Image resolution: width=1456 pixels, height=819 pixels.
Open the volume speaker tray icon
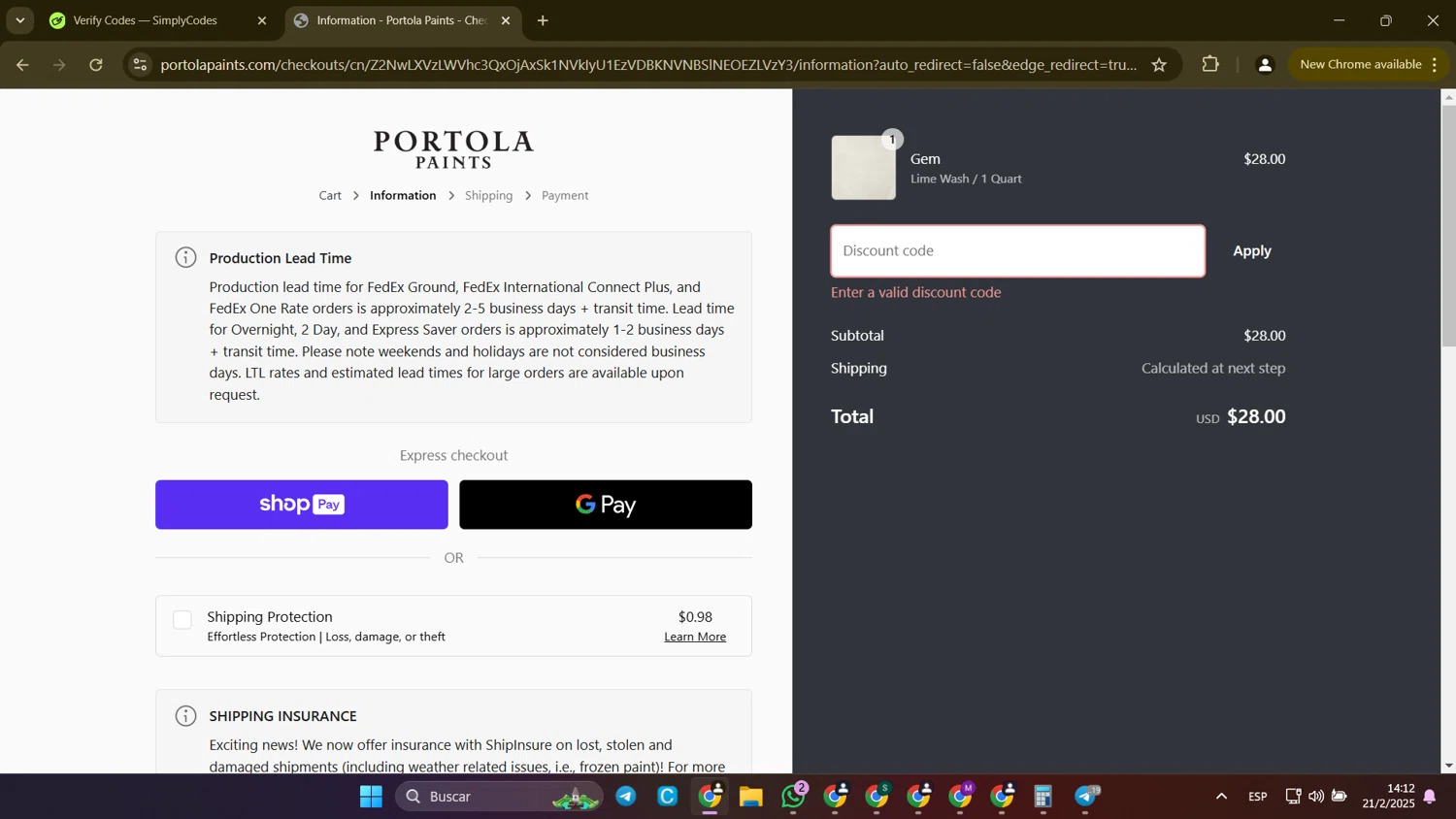[1316, 797]
